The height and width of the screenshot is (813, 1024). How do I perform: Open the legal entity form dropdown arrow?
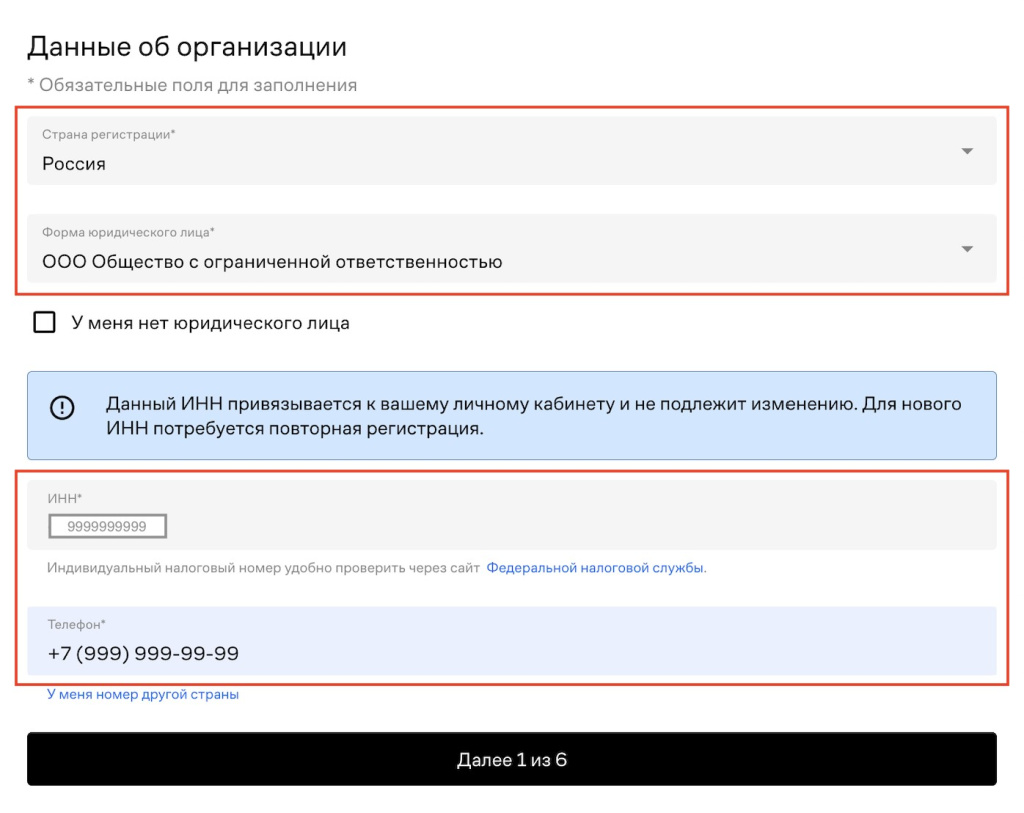pos(966,249)
